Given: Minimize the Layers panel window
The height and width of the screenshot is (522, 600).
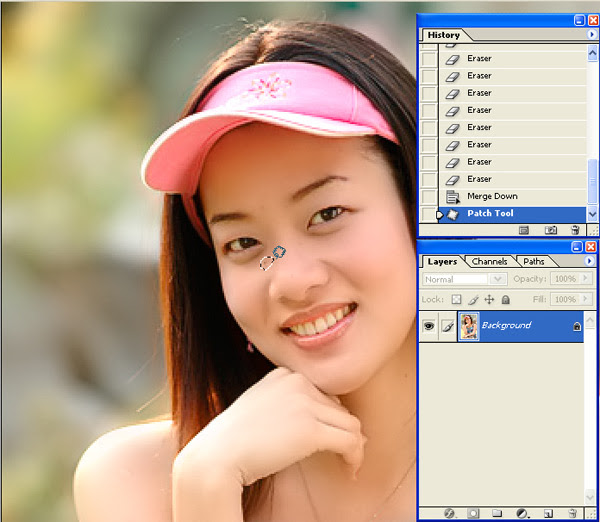Looking at the screenshot, I should coord(577,246).
